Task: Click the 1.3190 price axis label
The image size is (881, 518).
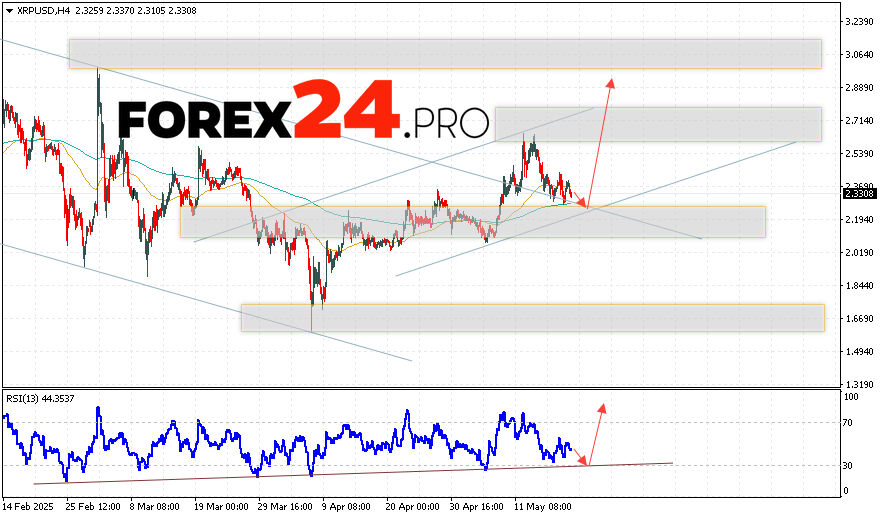Action: 859,384
